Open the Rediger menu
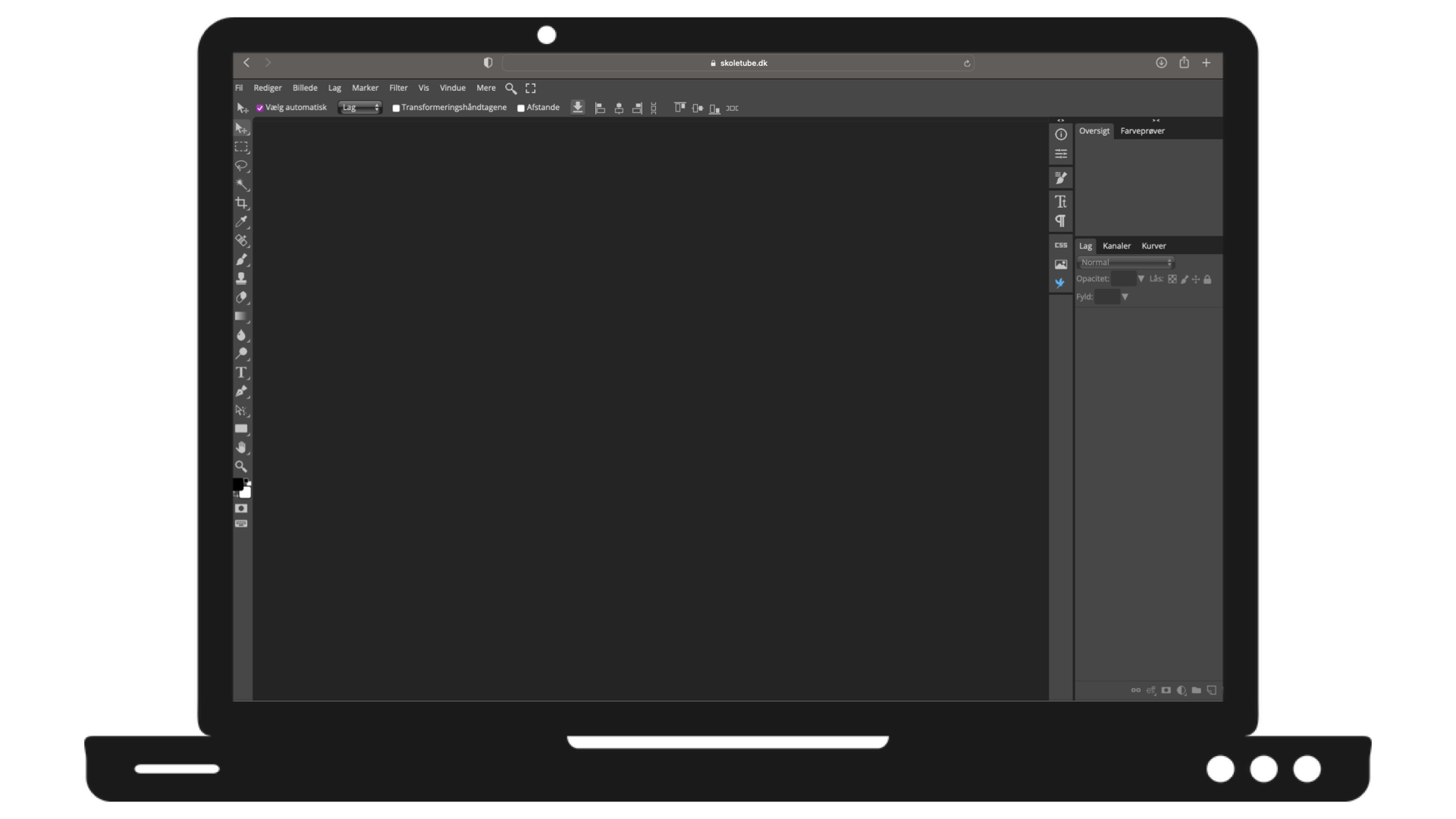This screenshot has height=819, width=1456. (x=268, y=88)
